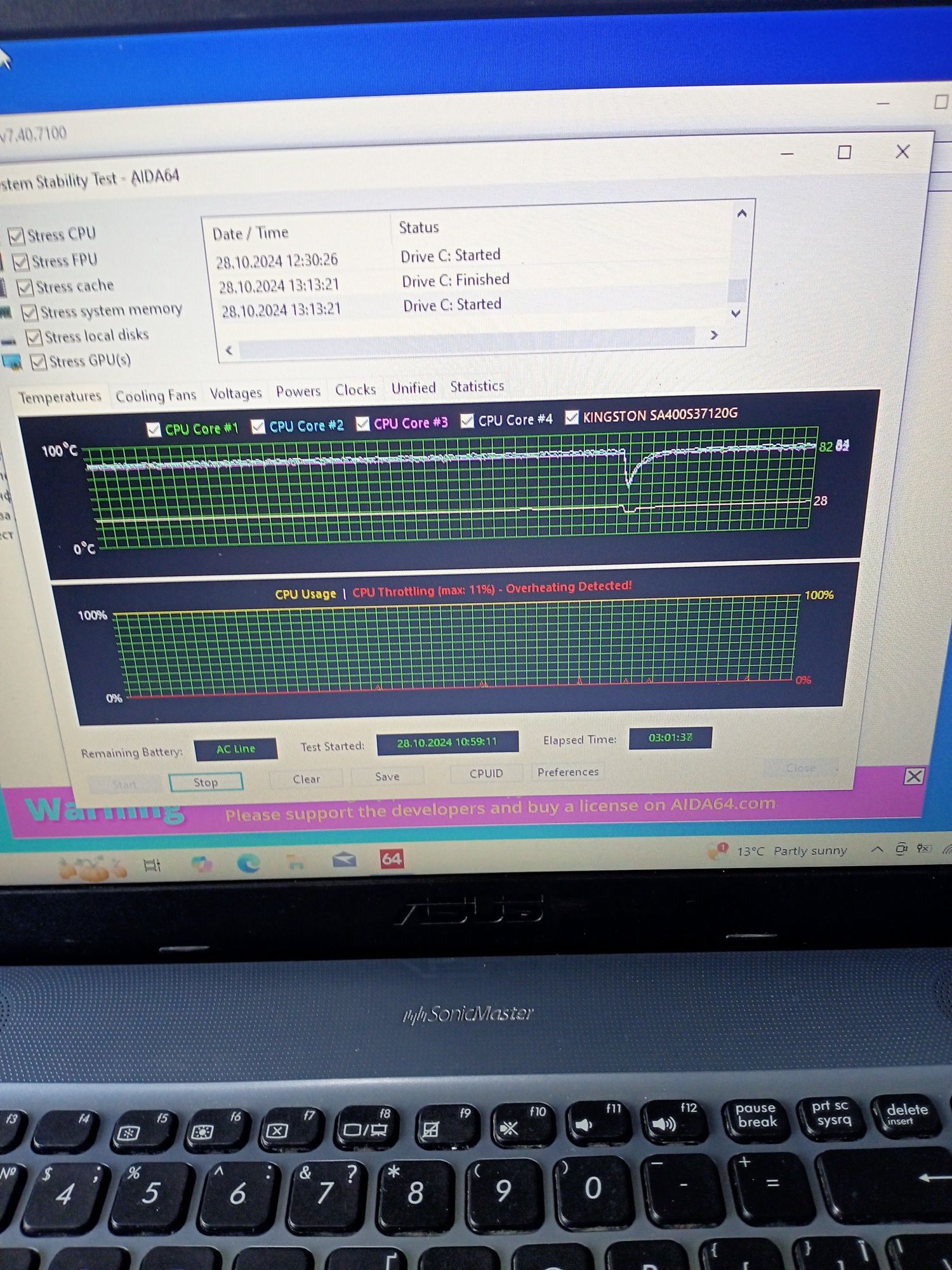Toggle the Stress cache checkbox
Image resolution: width=952 pixels, height=1270 pixels.
coord(25,288)
